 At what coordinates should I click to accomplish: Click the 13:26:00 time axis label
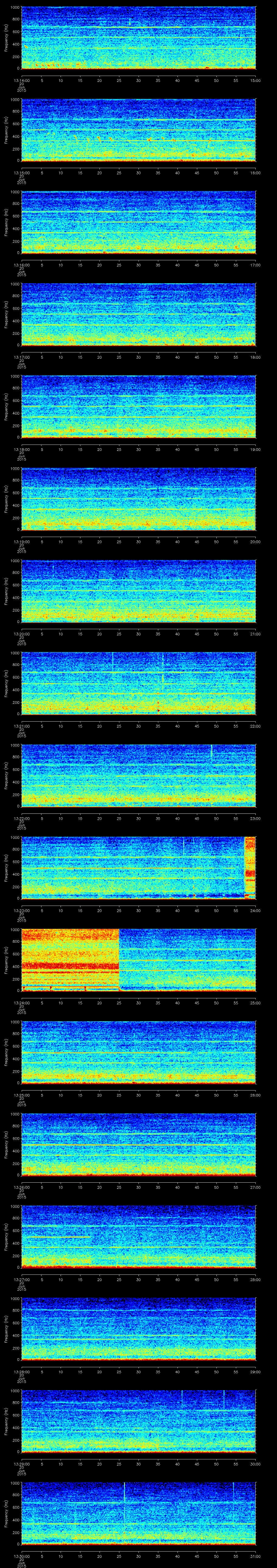[21, 1187]
